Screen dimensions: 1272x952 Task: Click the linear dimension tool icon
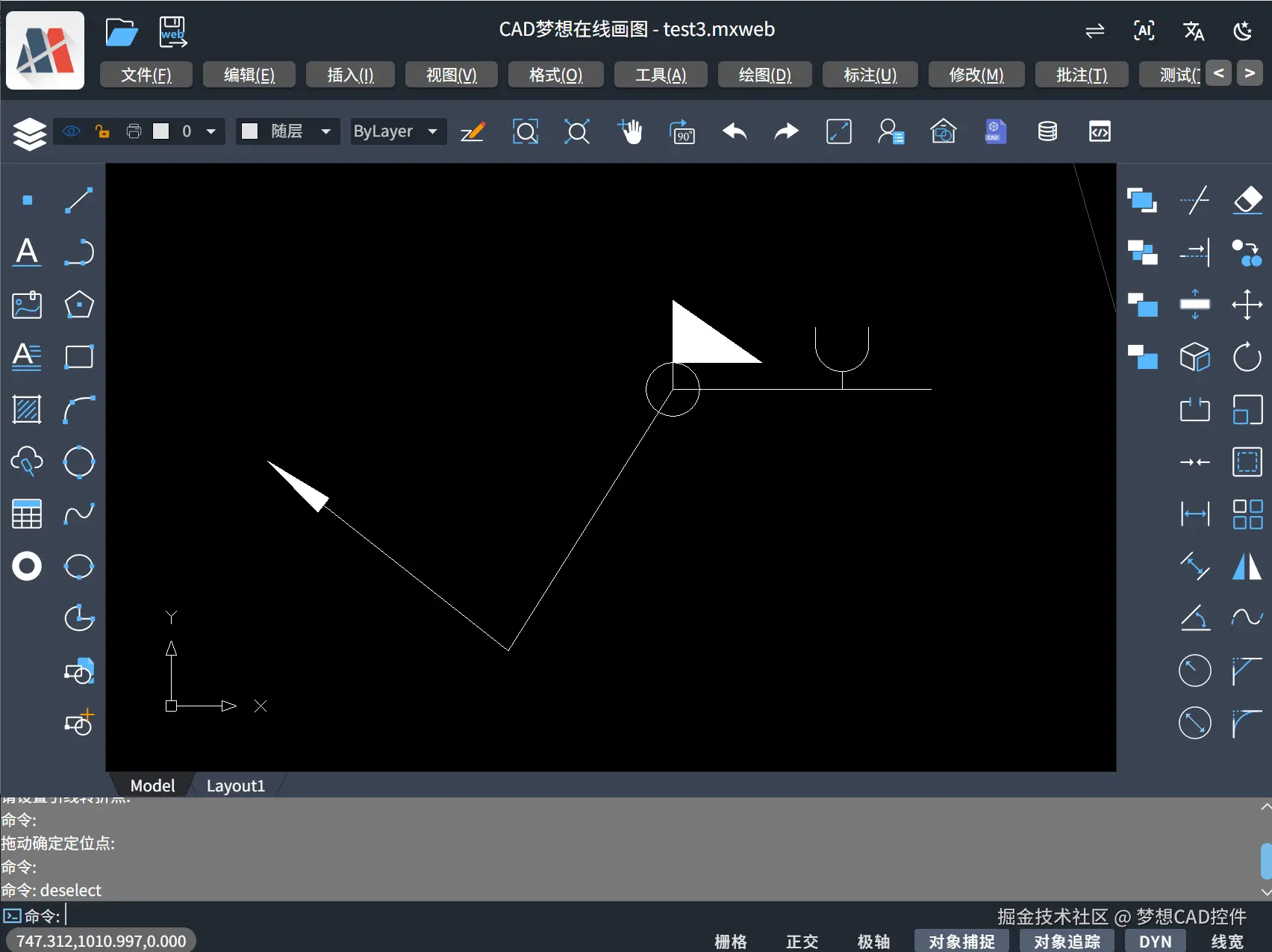(x=1195, y=514)
